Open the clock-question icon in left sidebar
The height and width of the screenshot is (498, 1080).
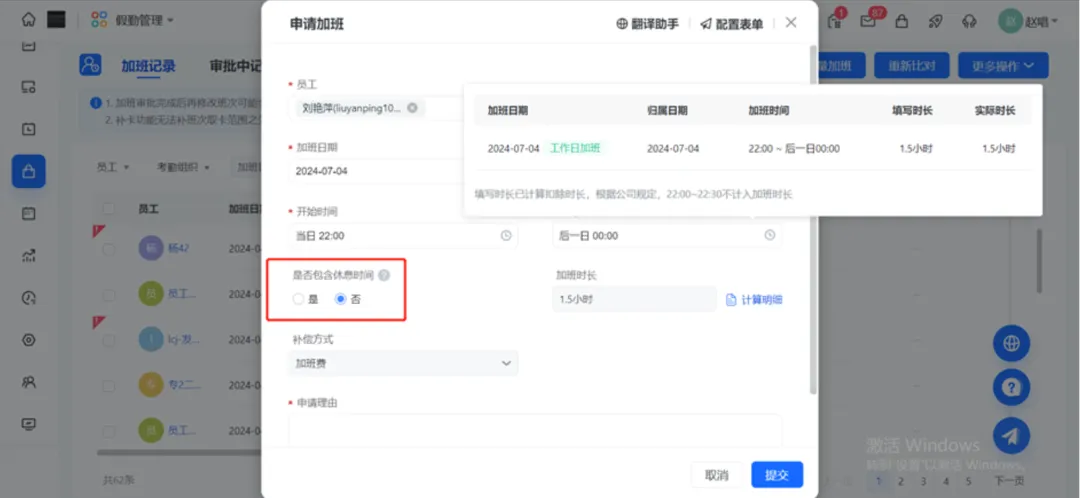pos(28,298)
